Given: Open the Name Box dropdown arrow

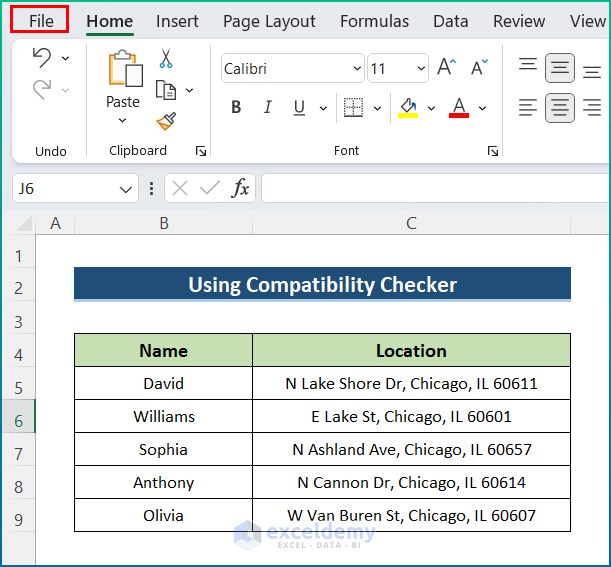Looking at the screenshot, I should click(x=125, y=190).
